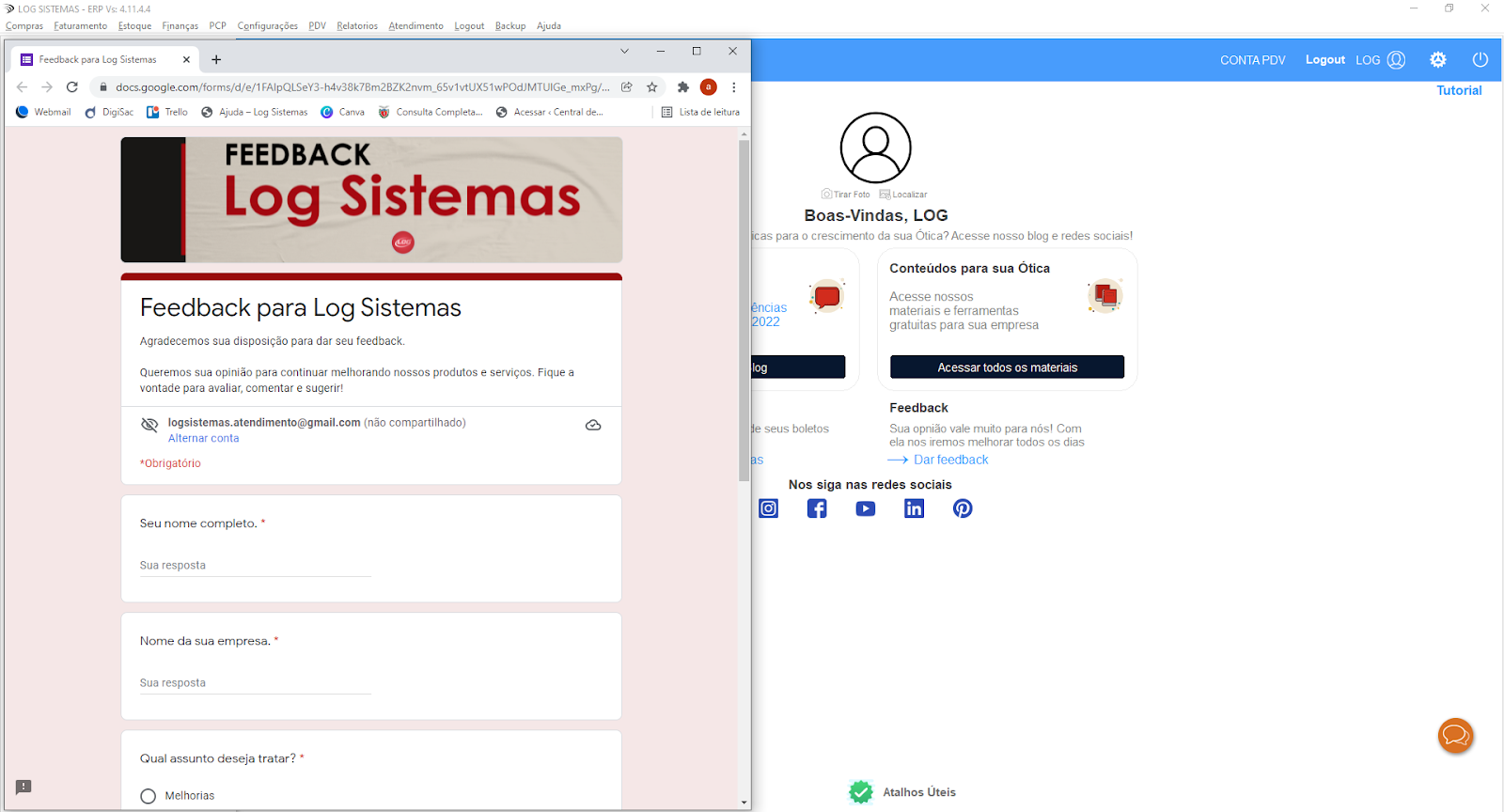Open the Chrome profile avatar
The width and height of the screenshot is (1504, 812).
click(709, 87)
